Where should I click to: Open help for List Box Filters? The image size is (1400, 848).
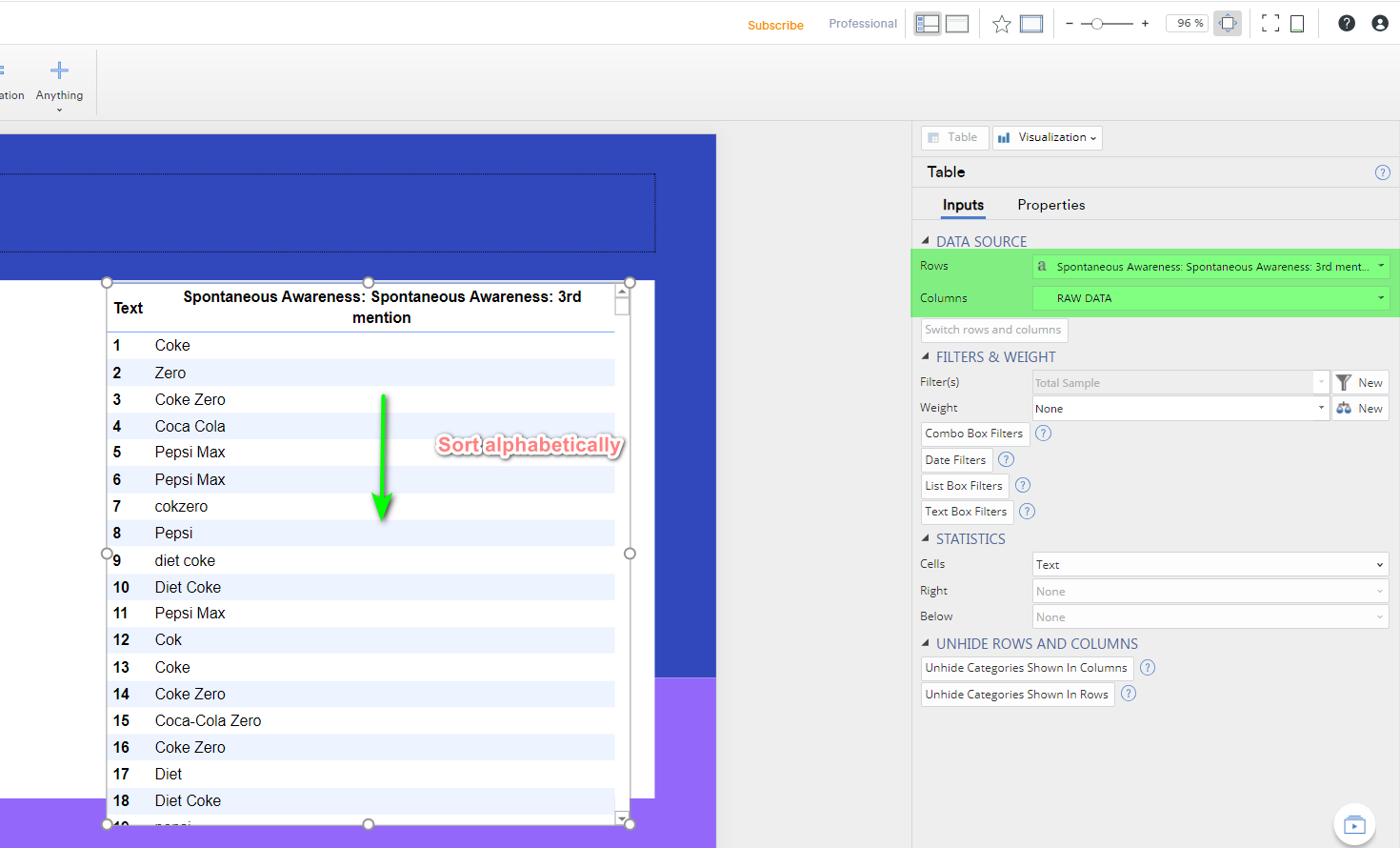[1023, 485]
